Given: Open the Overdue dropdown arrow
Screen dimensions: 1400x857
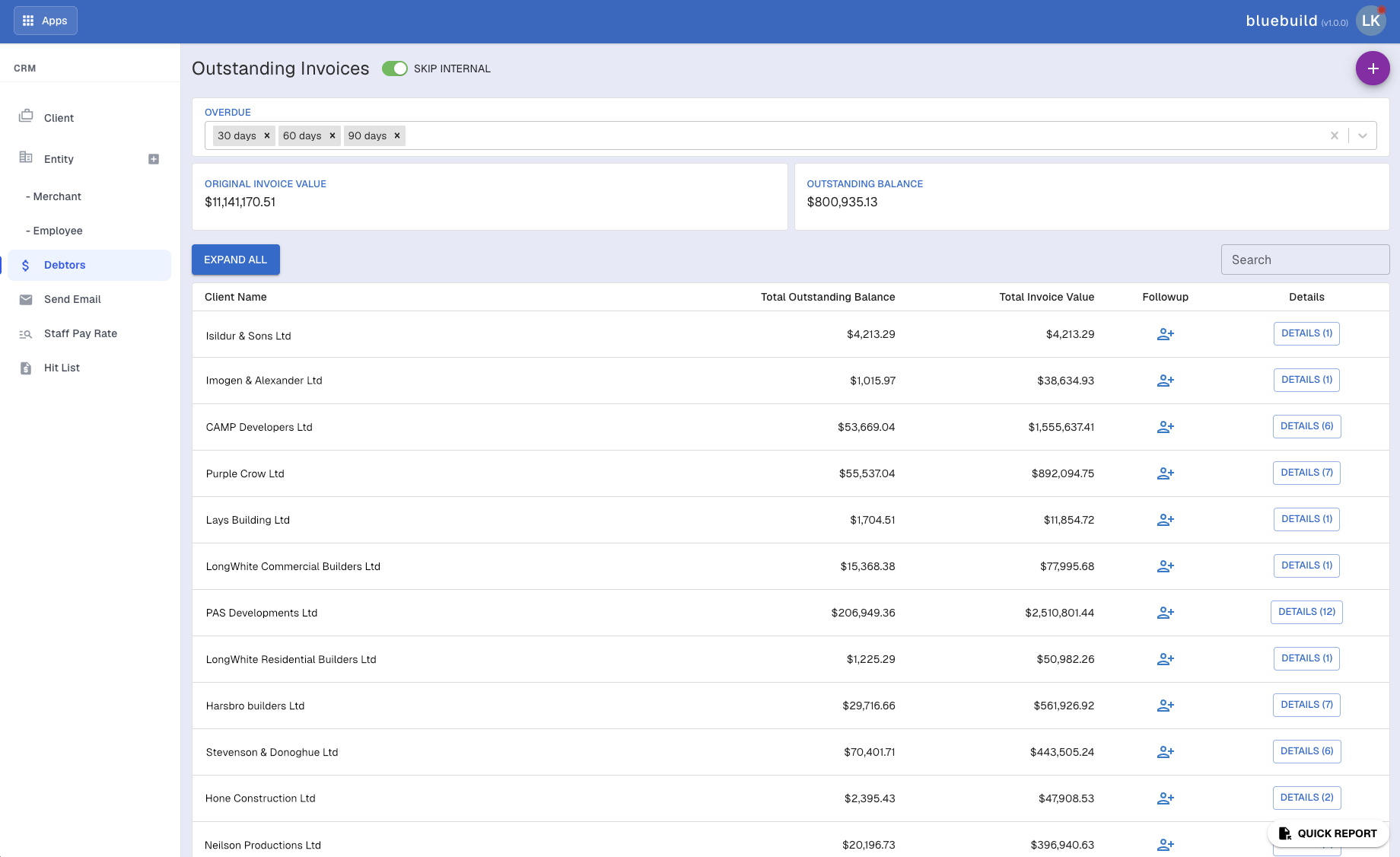Looking at the screenshot, I should (x=1363, y=135).
